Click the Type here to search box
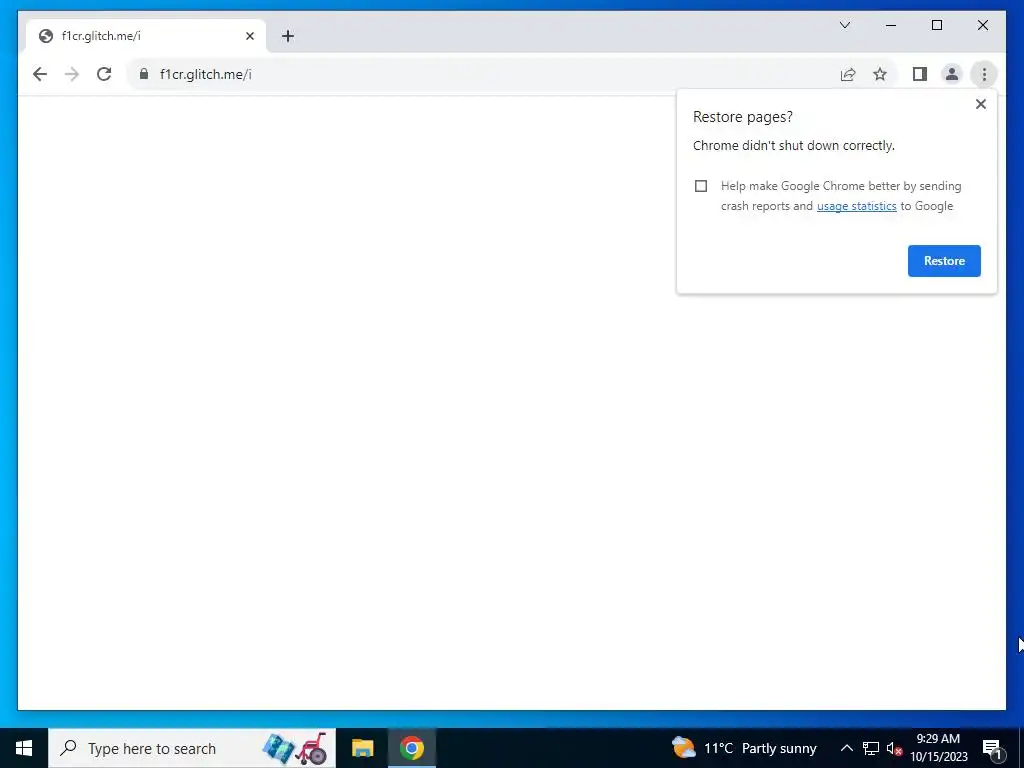This screenshot has height=768, width=1024. pyautogui.click(x=192, y=748)
